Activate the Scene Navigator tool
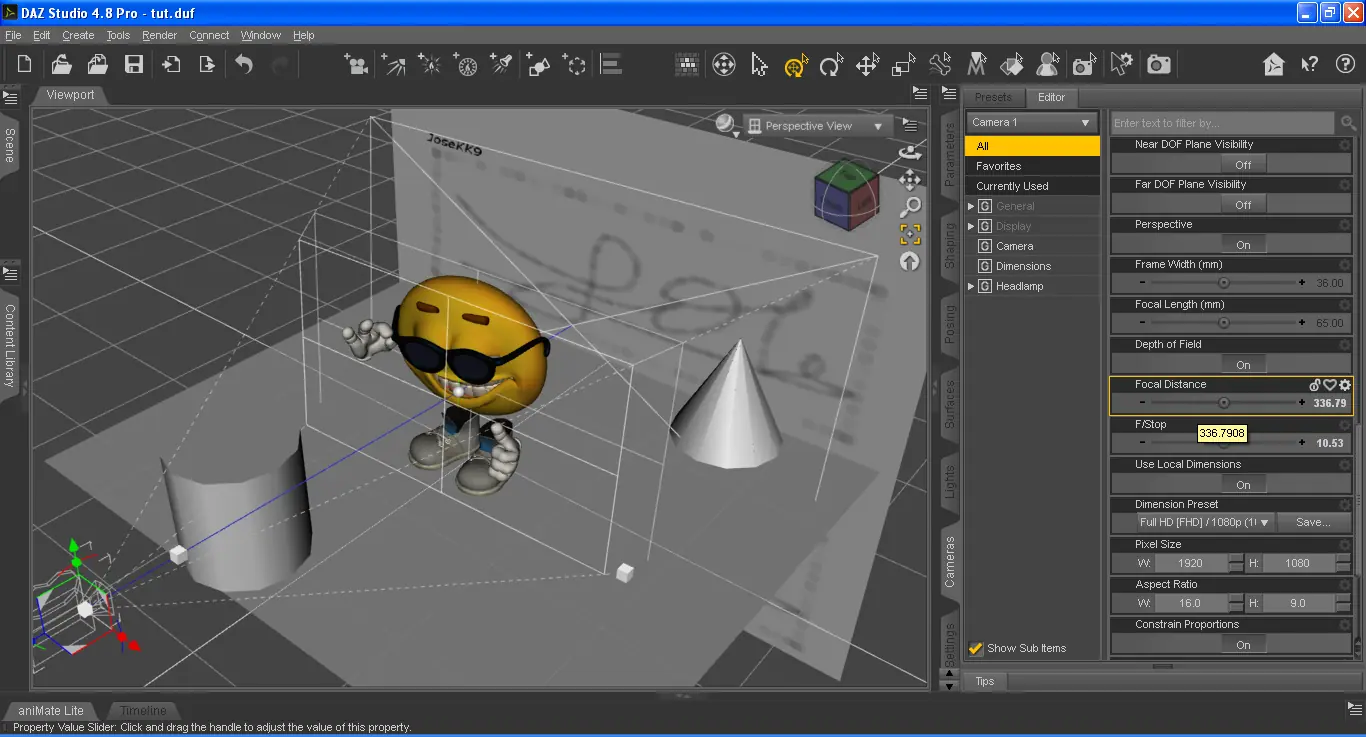The image size is (1366, 737). coord(724,63)
